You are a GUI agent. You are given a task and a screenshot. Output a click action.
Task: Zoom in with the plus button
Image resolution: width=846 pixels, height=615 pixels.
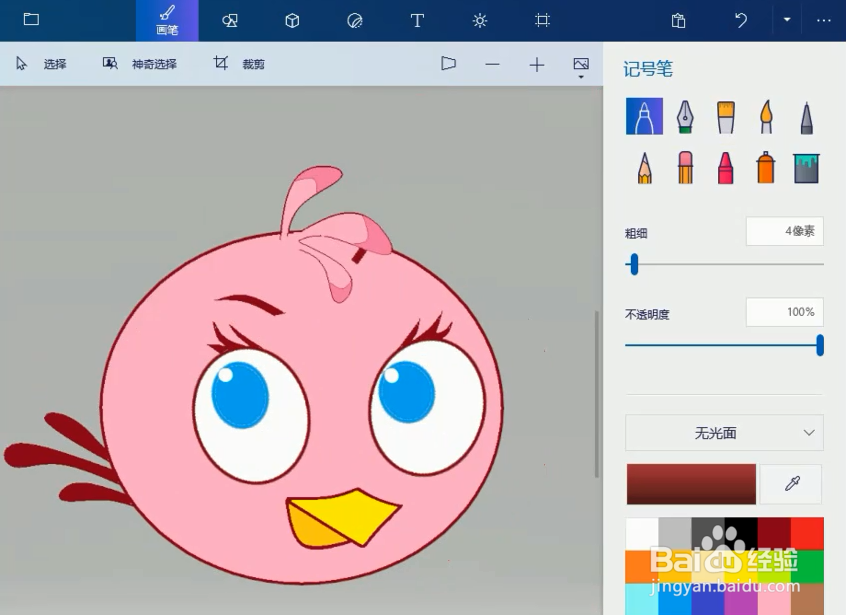(537, 65)
